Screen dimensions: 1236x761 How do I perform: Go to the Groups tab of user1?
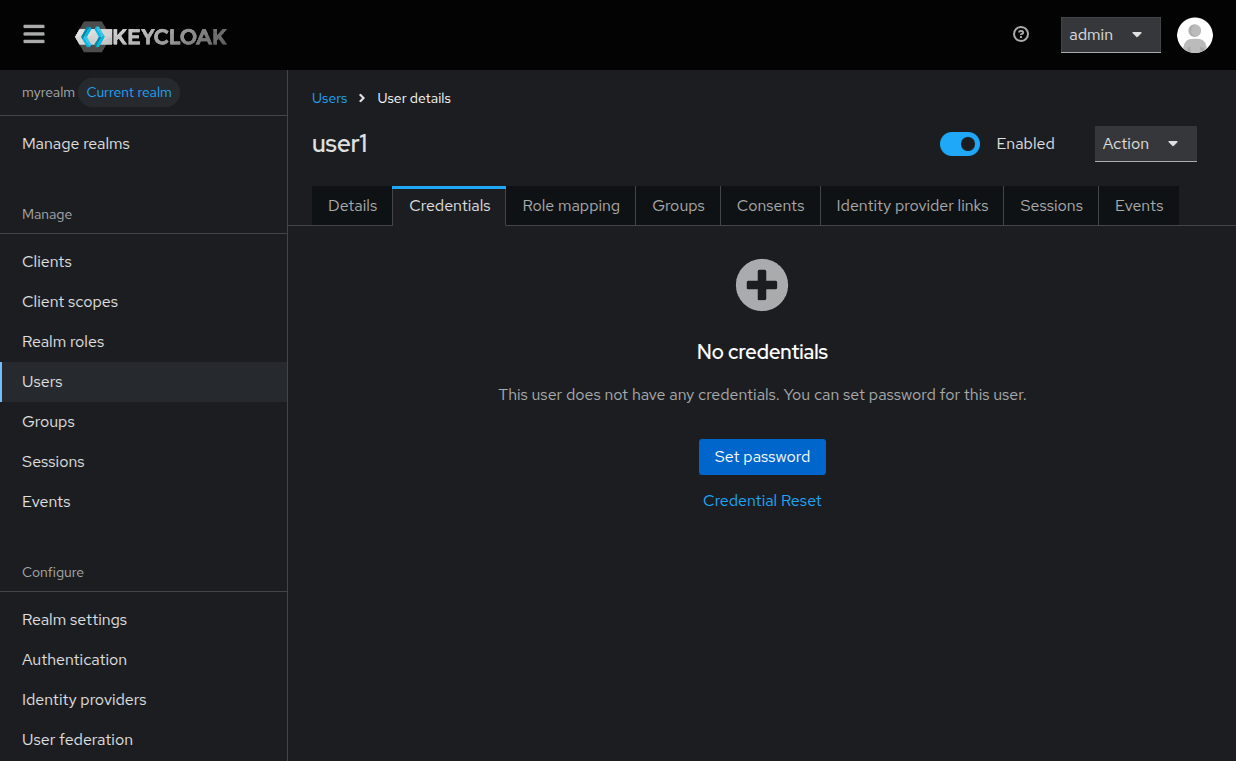[x=678, y=206]
